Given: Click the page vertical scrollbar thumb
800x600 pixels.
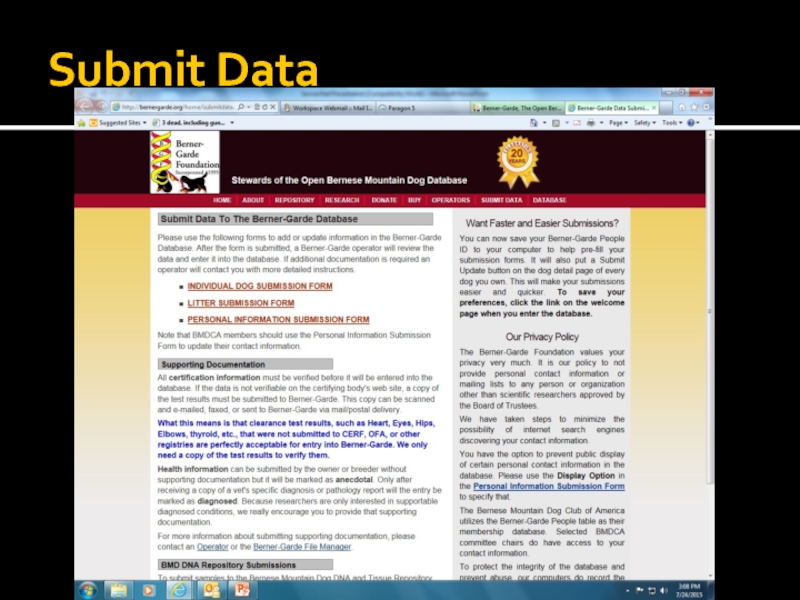Looking at the screenshot, I should coord(710,311).
